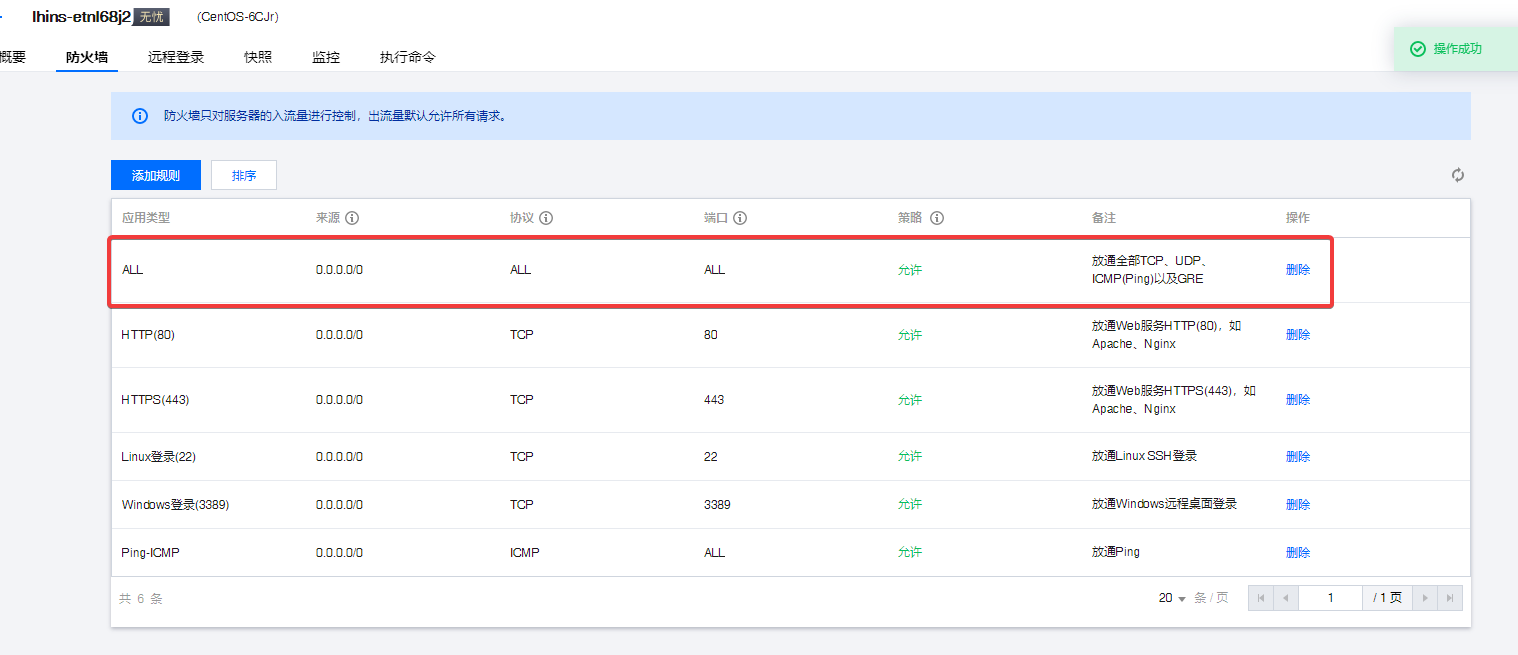Delete the Windows登录(3389) rule
The image size is (1518, 655).
coord(1298,504)
